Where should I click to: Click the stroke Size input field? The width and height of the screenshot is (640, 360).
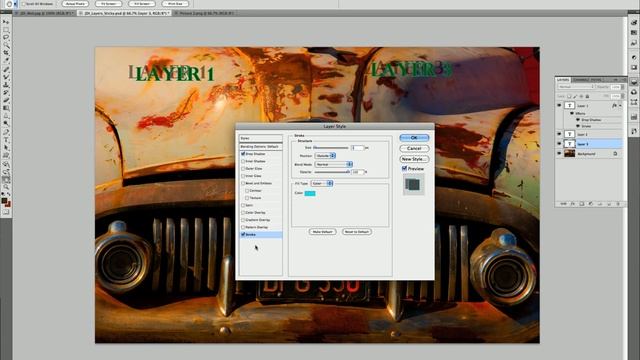click(x=357, y=148)
